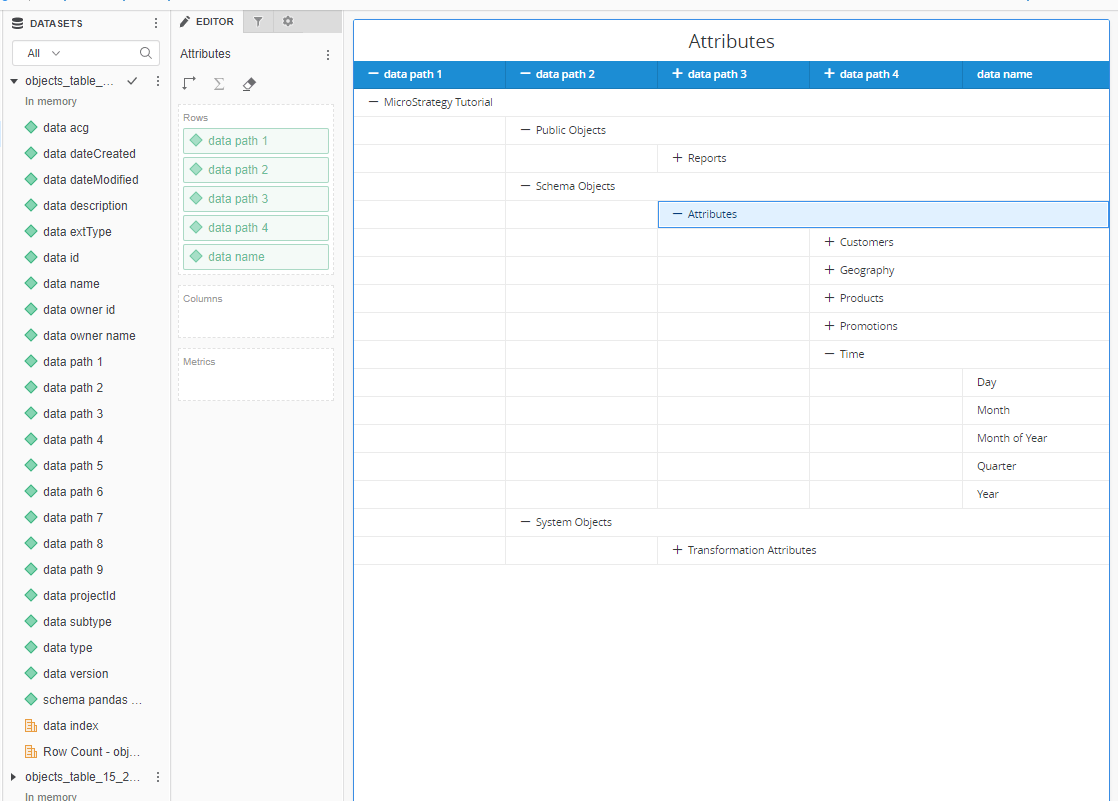Click the eraser clear icon in editor
1118x801 pixels.
click(249, 84)
